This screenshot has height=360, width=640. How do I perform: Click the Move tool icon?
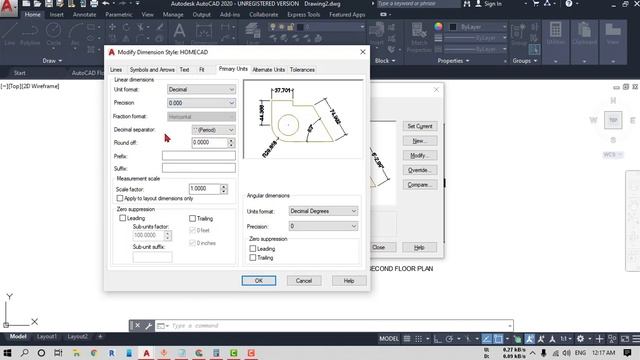pyautogui.click(x=112, y=27)
